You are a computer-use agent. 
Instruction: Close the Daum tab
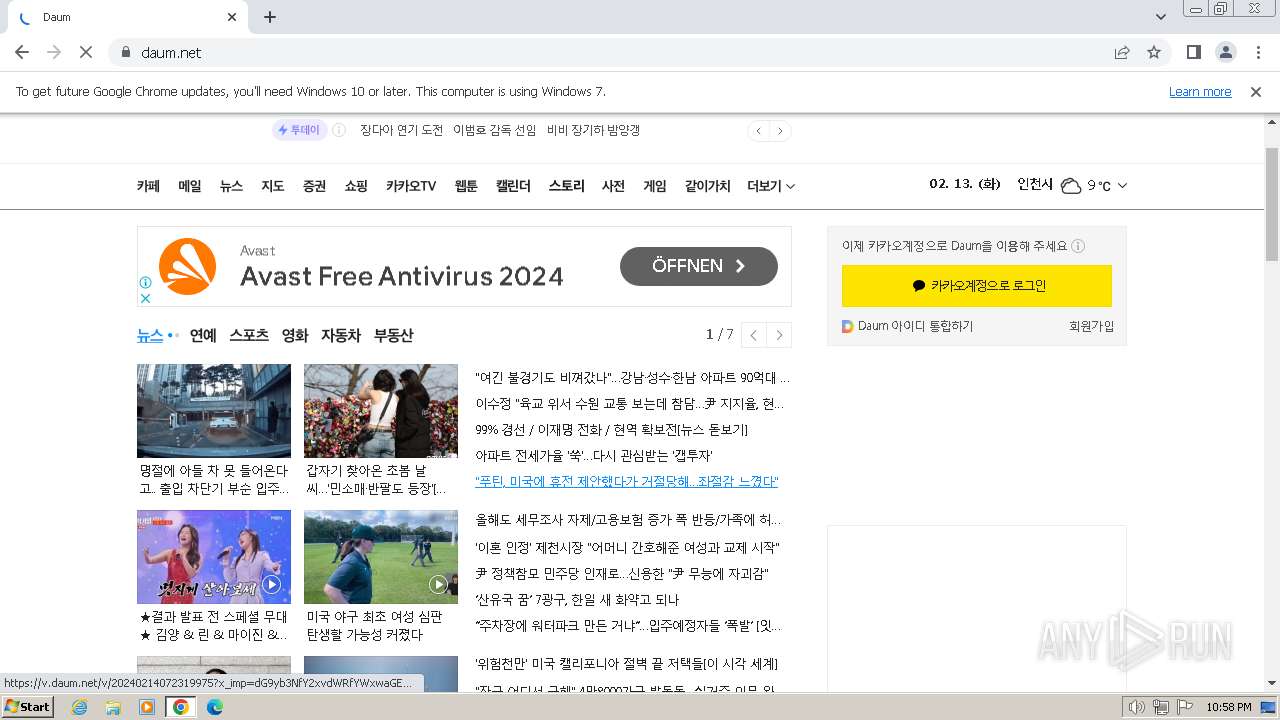(x=232, y=17)
